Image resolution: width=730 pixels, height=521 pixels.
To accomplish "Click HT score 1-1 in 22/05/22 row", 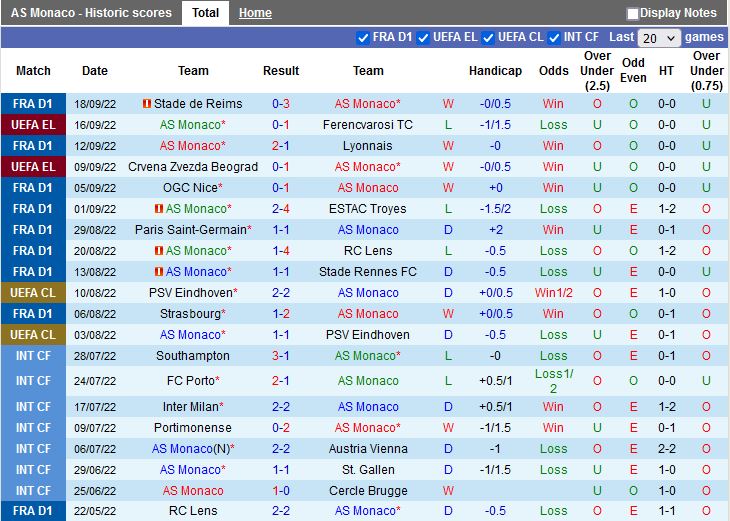I will pos(667,511).
